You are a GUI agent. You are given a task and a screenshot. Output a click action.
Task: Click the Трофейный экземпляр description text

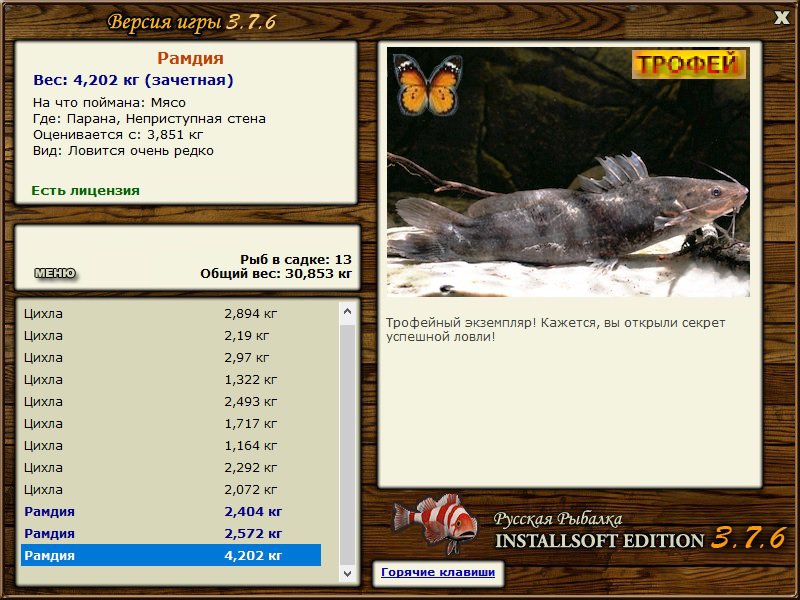point(555,330)
